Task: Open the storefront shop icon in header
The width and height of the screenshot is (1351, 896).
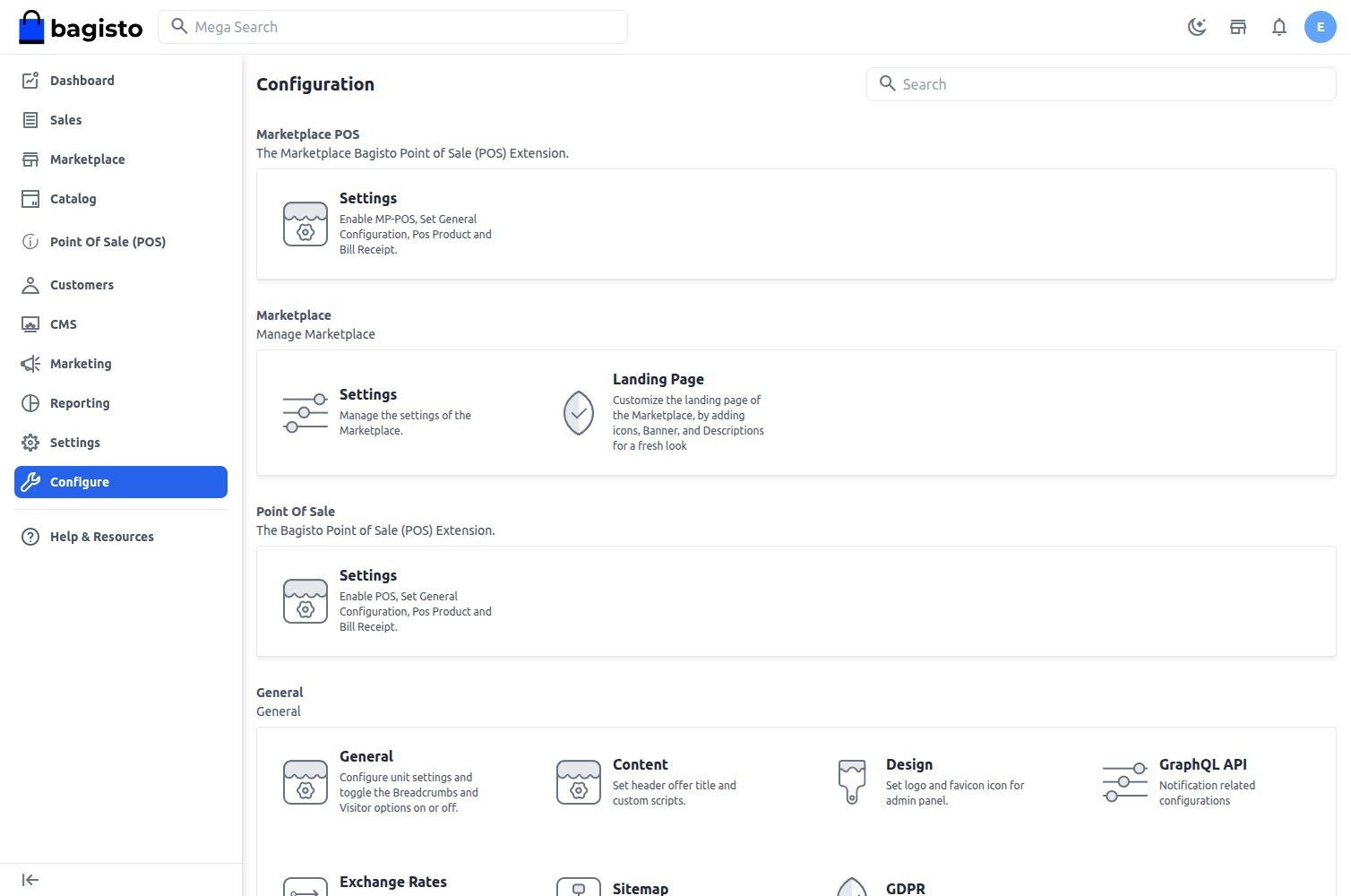Action: point(1238,27)
